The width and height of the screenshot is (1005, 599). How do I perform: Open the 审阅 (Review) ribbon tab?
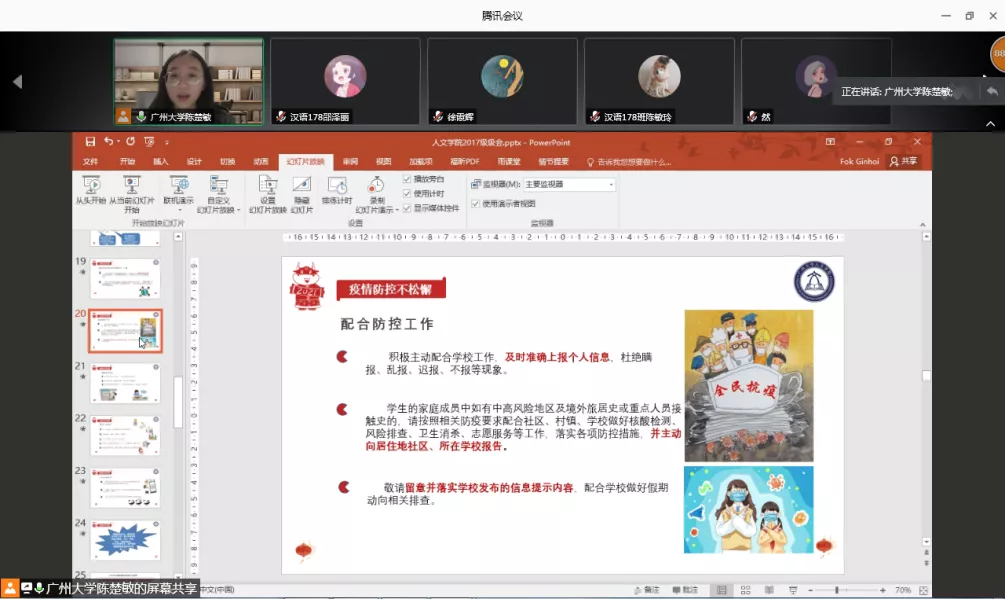point(350,161)
